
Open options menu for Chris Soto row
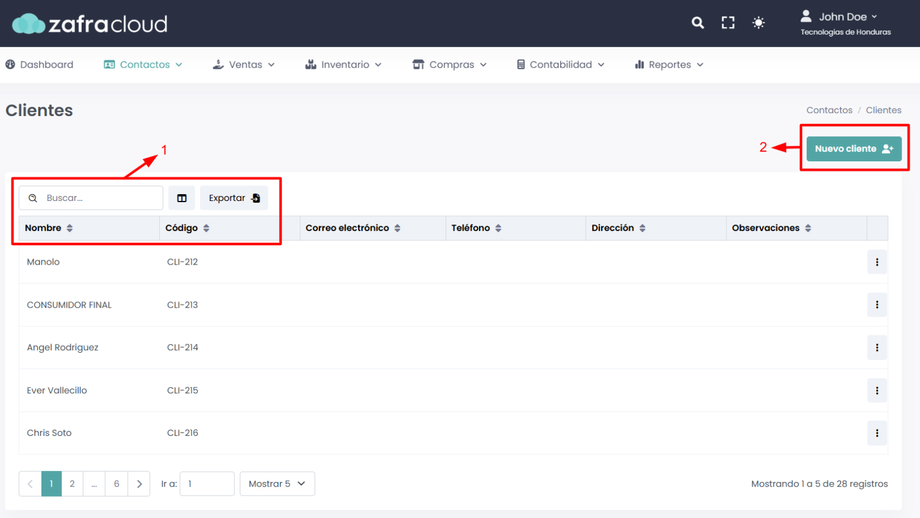877,433
